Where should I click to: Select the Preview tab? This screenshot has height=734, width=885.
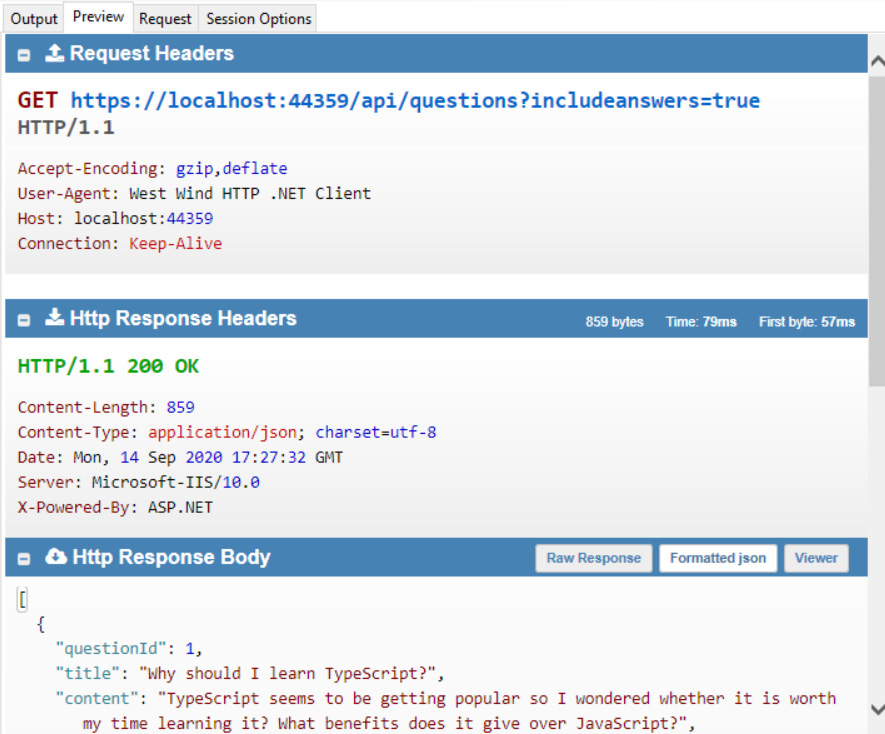point(98,17)
